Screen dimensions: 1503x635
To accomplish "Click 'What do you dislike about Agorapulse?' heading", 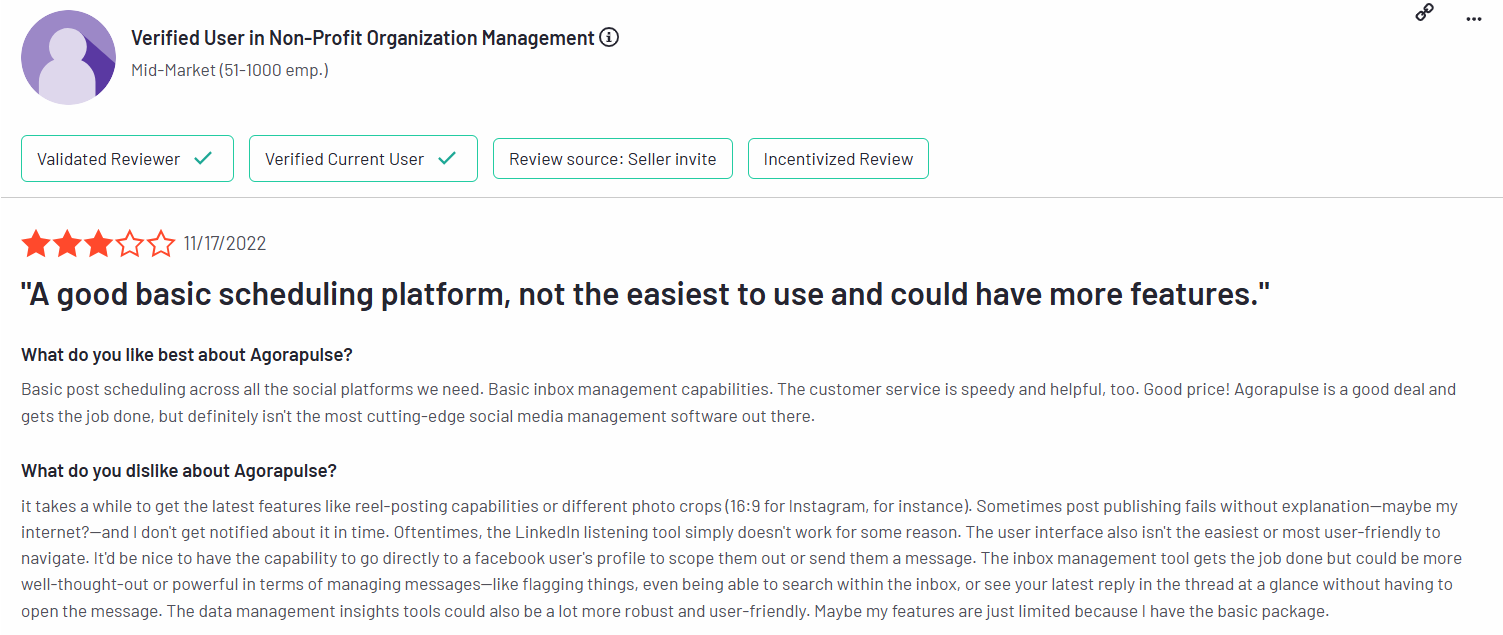I will [179, 471].
